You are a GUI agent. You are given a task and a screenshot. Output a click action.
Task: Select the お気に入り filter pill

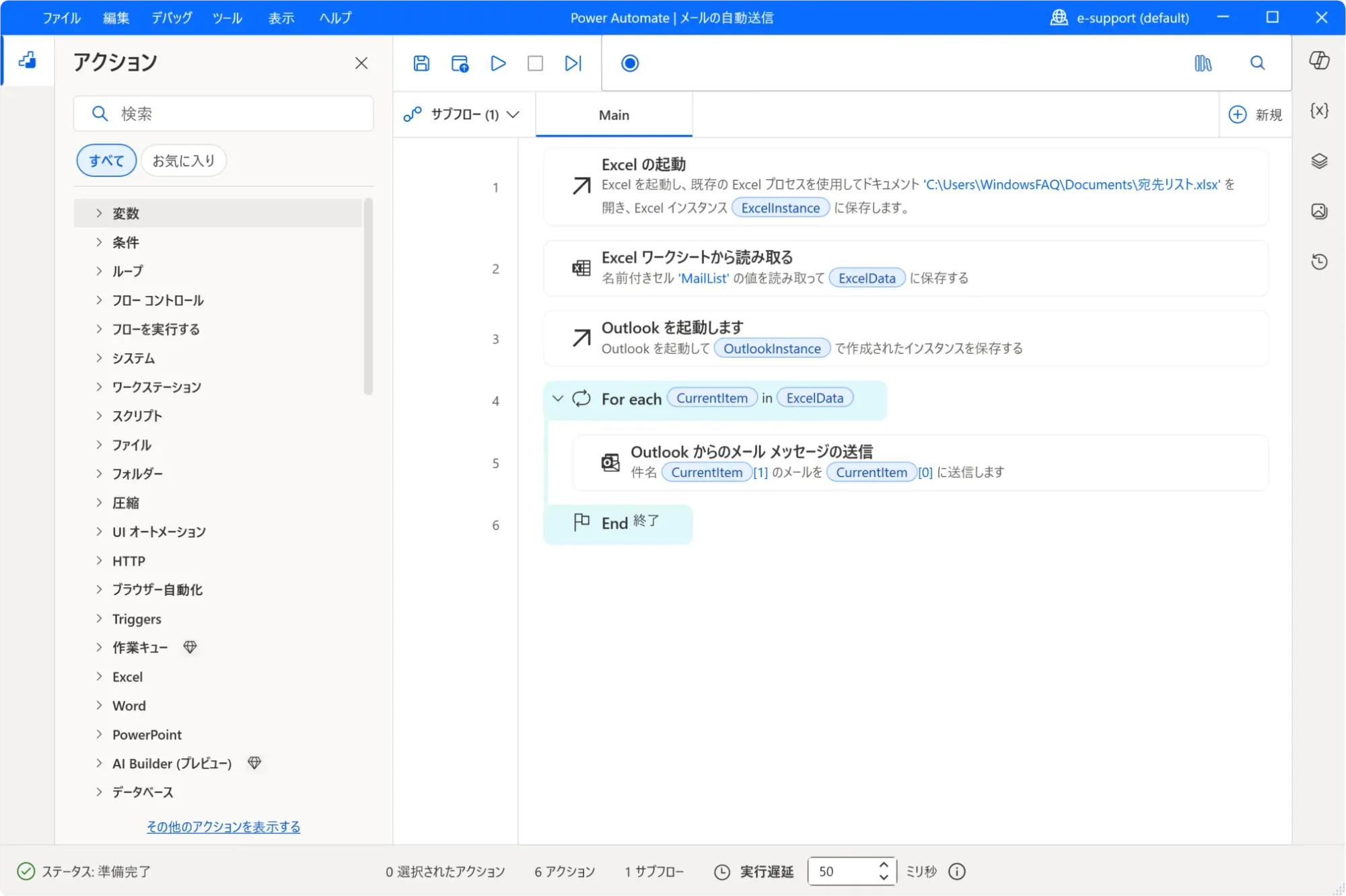click(183, 161)
